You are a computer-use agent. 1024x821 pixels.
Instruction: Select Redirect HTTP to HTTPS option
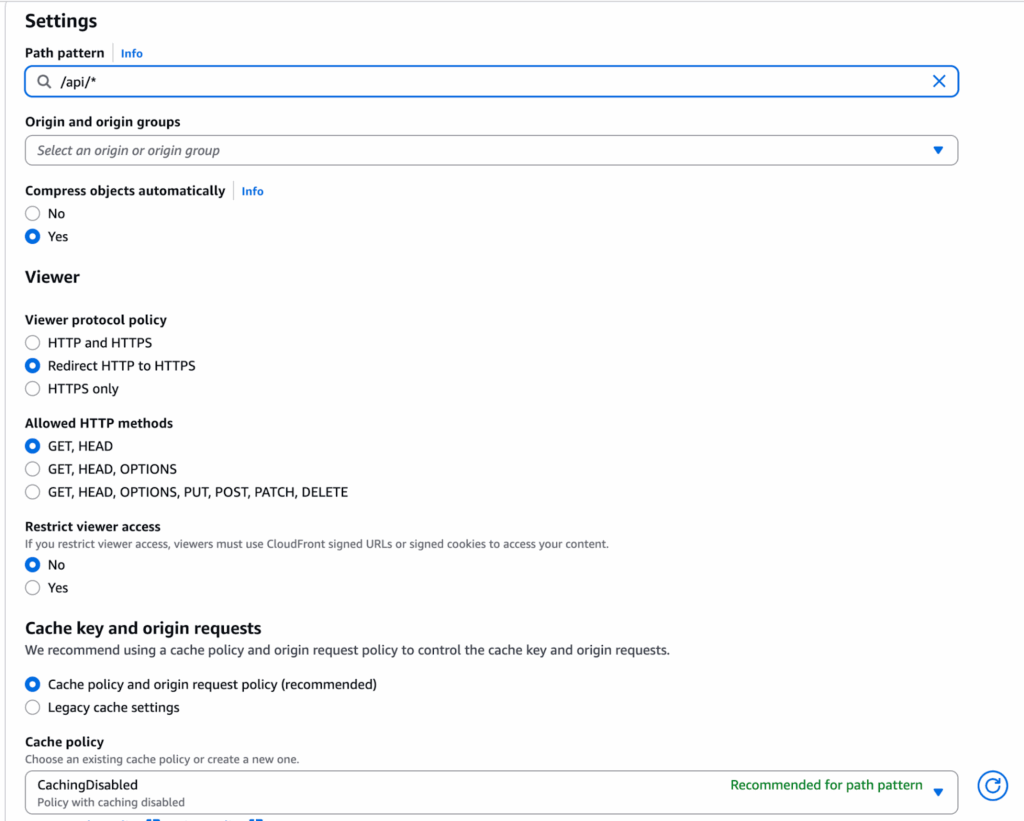point(33,366)
